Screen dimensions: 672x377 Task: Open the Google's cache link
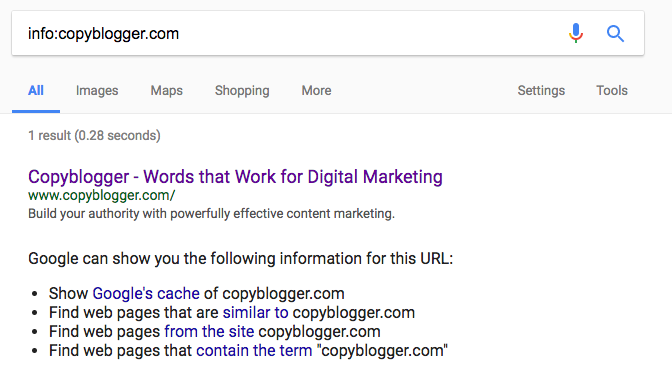pos(146,293)
